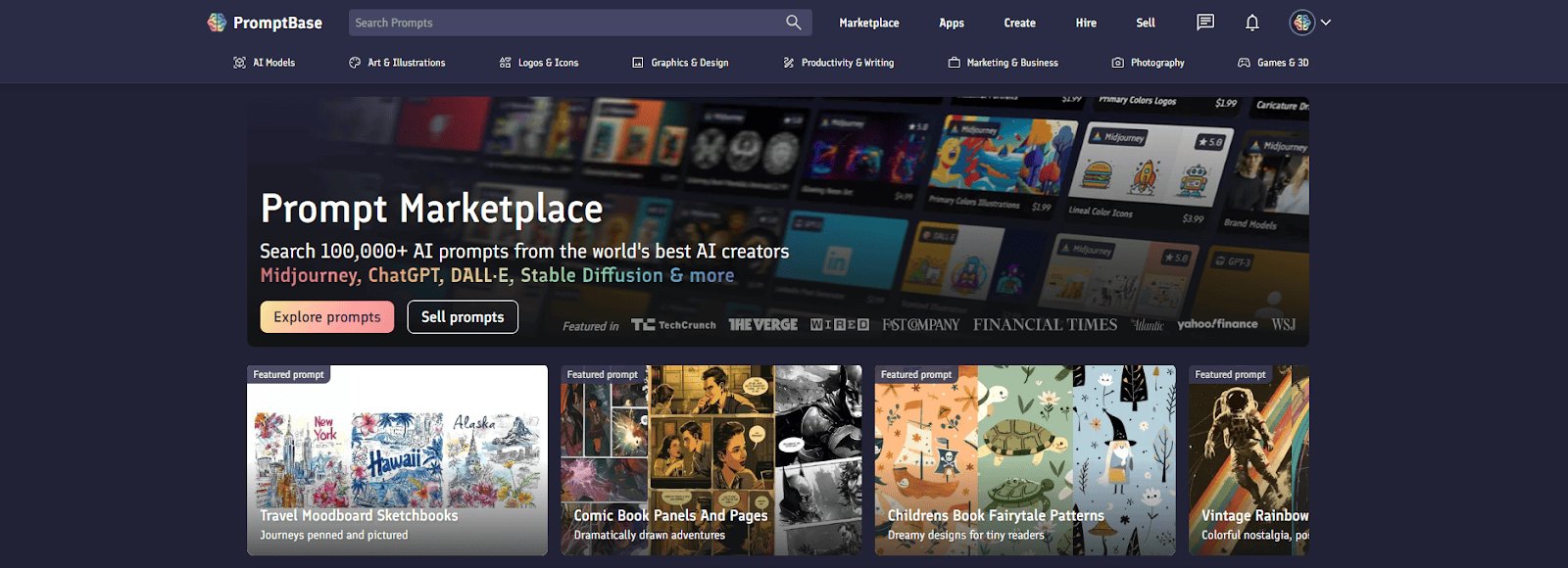
Task: Click The Atlantic featured logo
Action: click(1148, 325)
